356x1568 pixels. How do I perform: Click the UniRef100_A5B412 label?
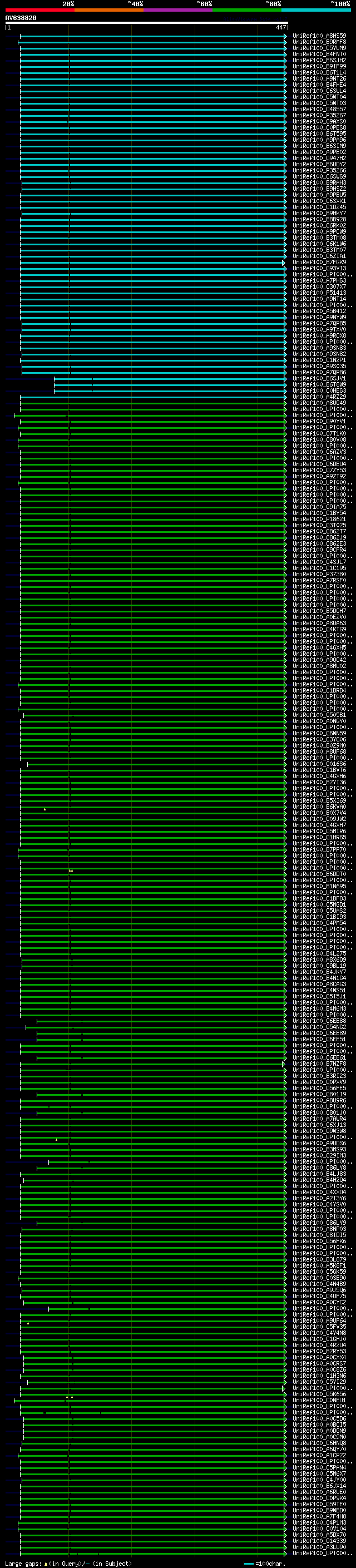[x=319, y=311]
